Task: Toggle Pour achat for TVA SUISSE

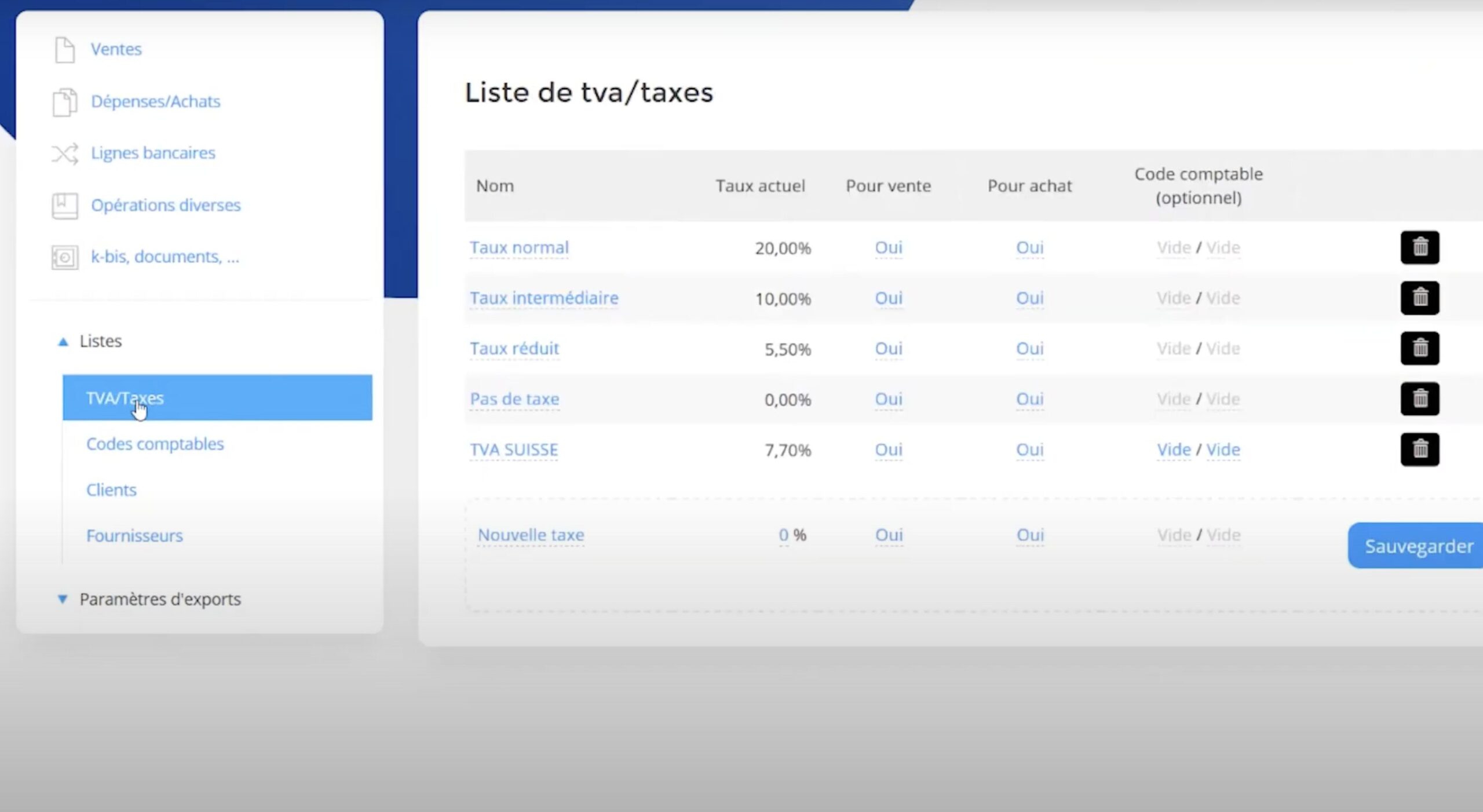Action: click(1030, 450)
